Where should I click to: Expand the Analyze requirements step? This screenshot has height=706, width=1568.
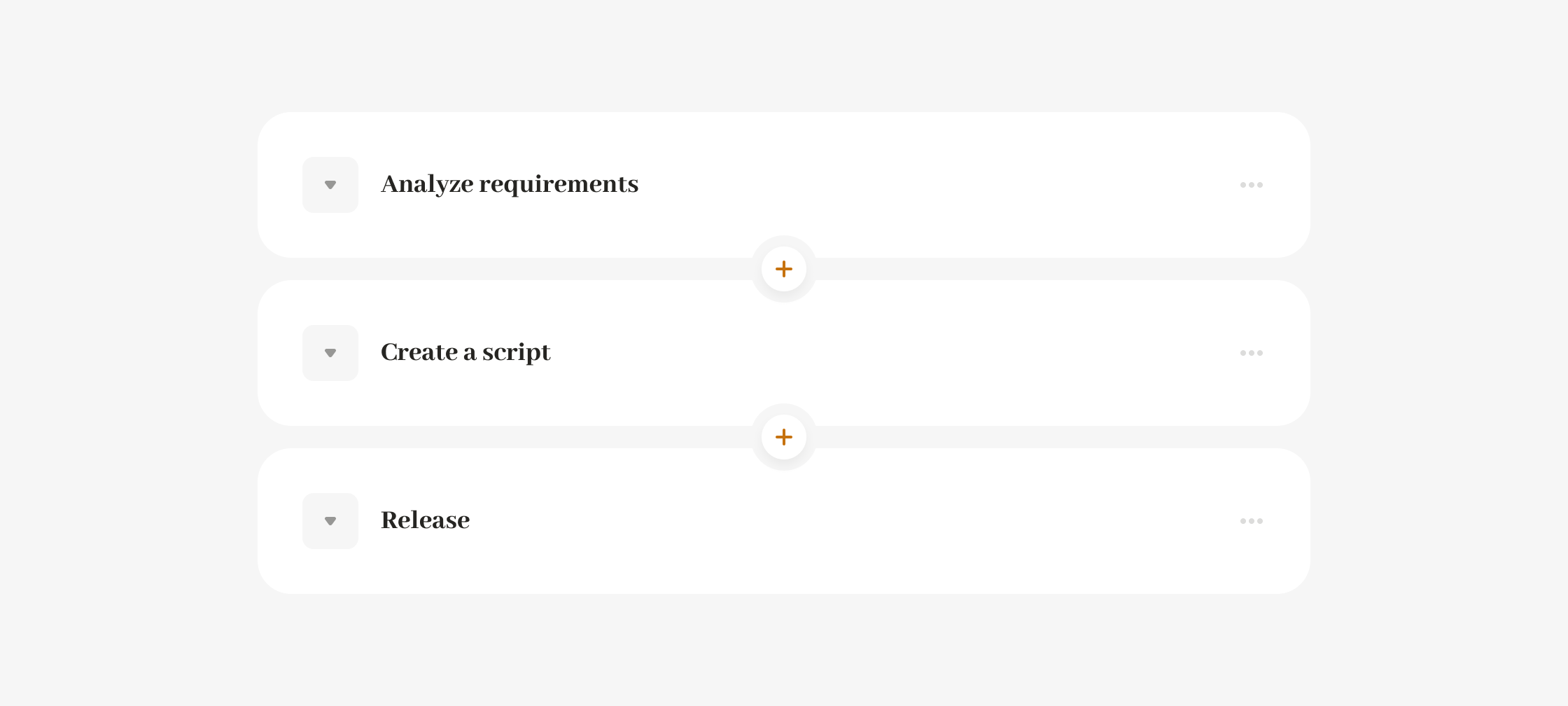(330, 185)
